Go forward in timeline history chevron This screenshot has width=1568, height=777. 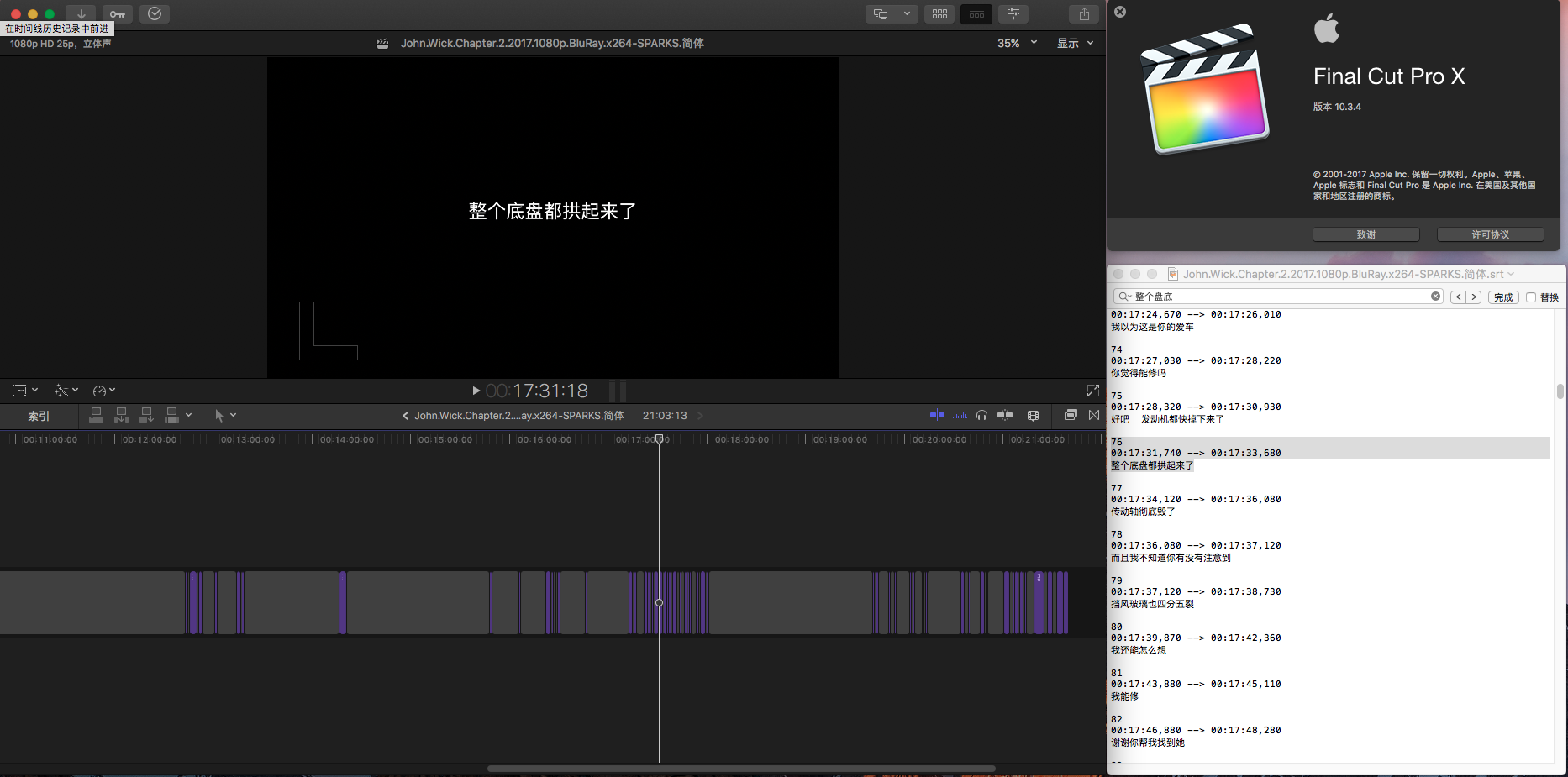click(x=700, y=416)
